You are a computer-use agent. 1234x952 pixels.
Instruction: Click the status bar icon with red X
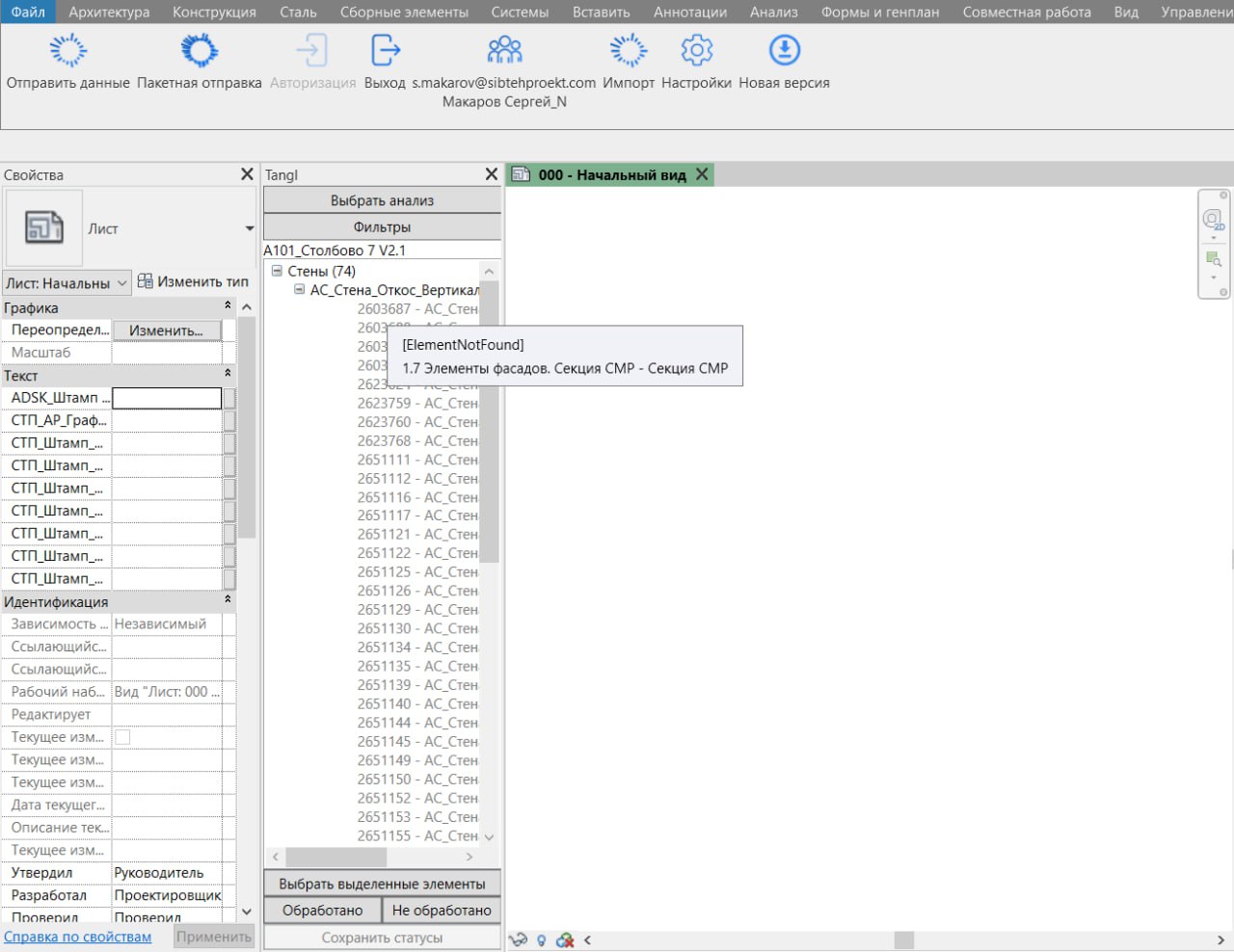pos(565,940)
